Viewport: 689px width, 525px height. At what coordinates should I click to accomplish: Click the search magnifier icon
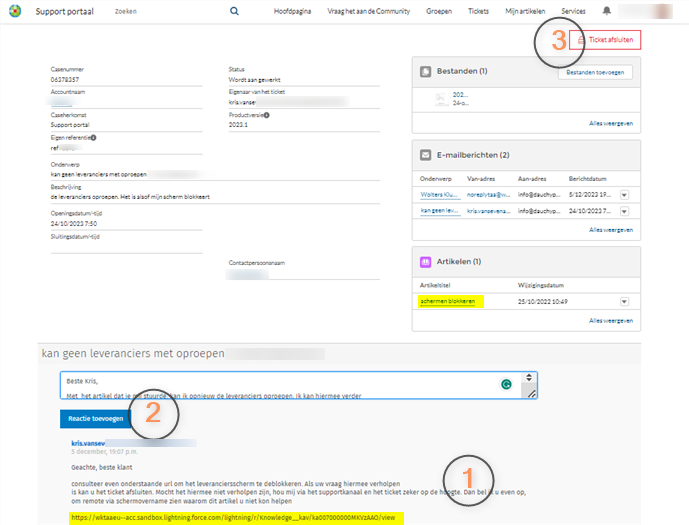pos(234,11)
